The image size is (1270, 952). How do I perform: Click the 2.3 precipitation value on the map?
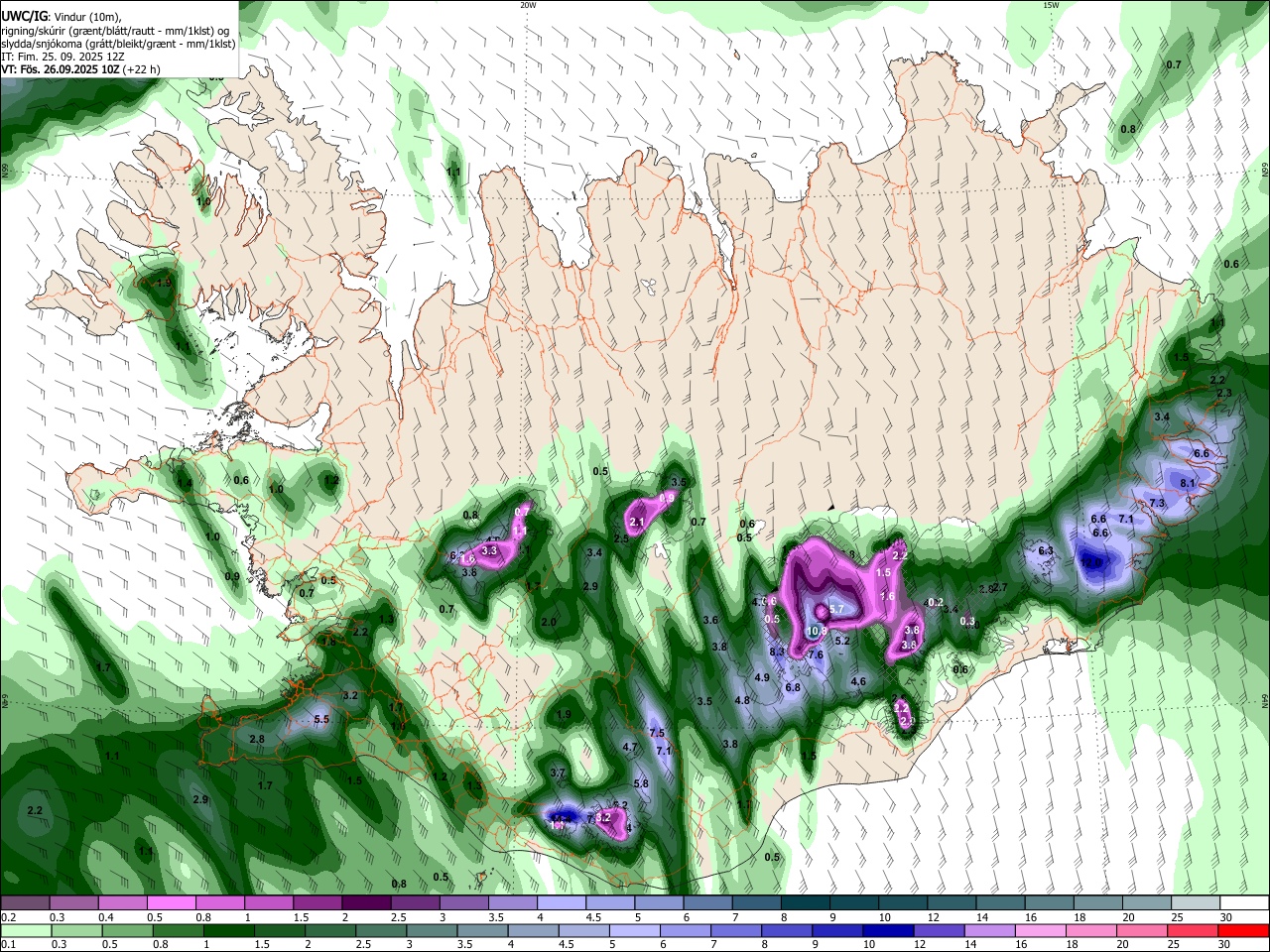(x=1223, y=394)
